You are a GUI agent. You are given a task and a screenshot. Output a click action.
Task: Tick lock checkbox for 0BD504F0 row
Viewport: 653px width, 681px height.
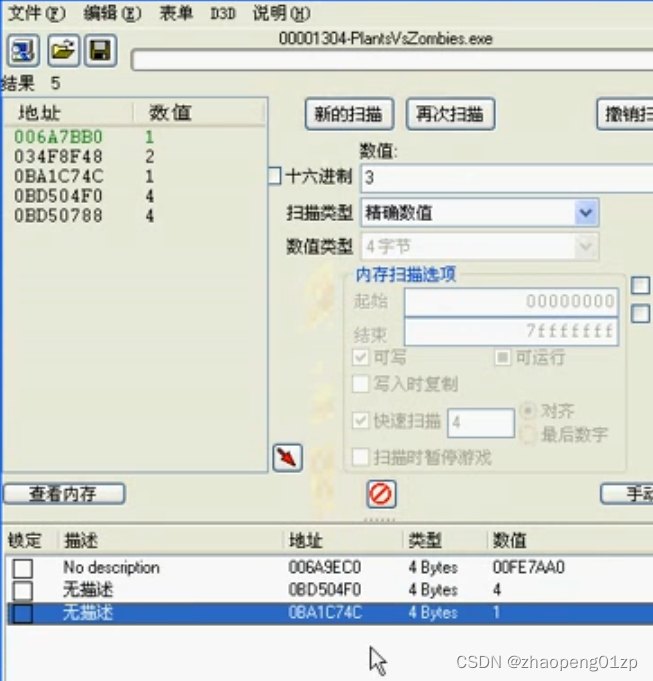tap(23, 590)
